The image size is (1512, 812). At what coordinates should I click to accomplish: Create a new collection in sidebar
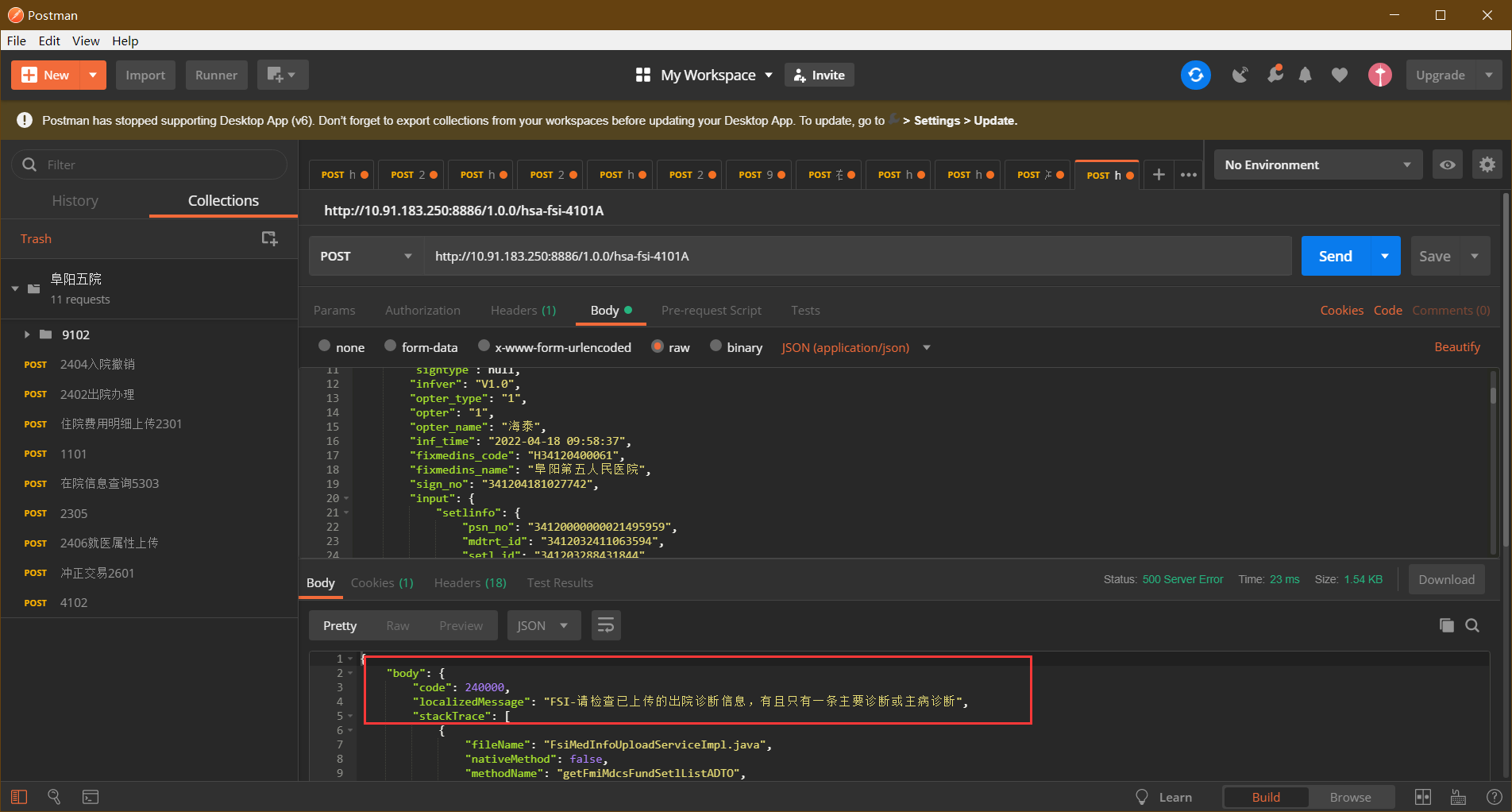click(x=269, y=238)
